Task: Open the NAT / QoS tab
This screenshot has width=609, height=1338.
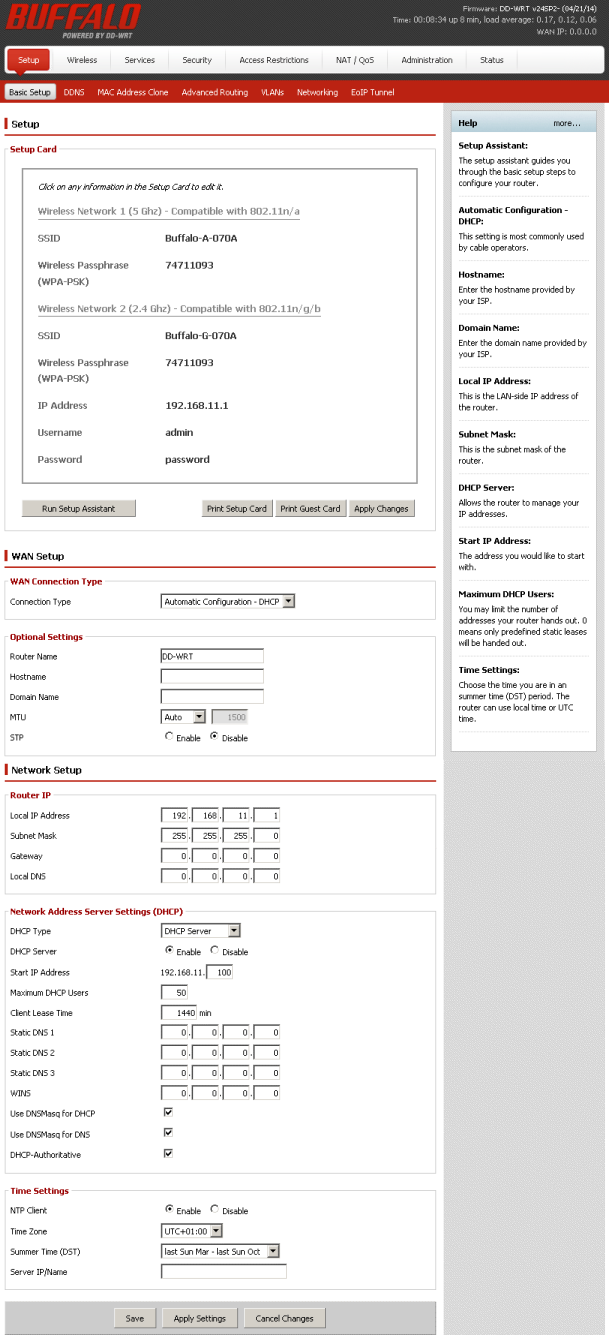Action: tap(355, 60)
